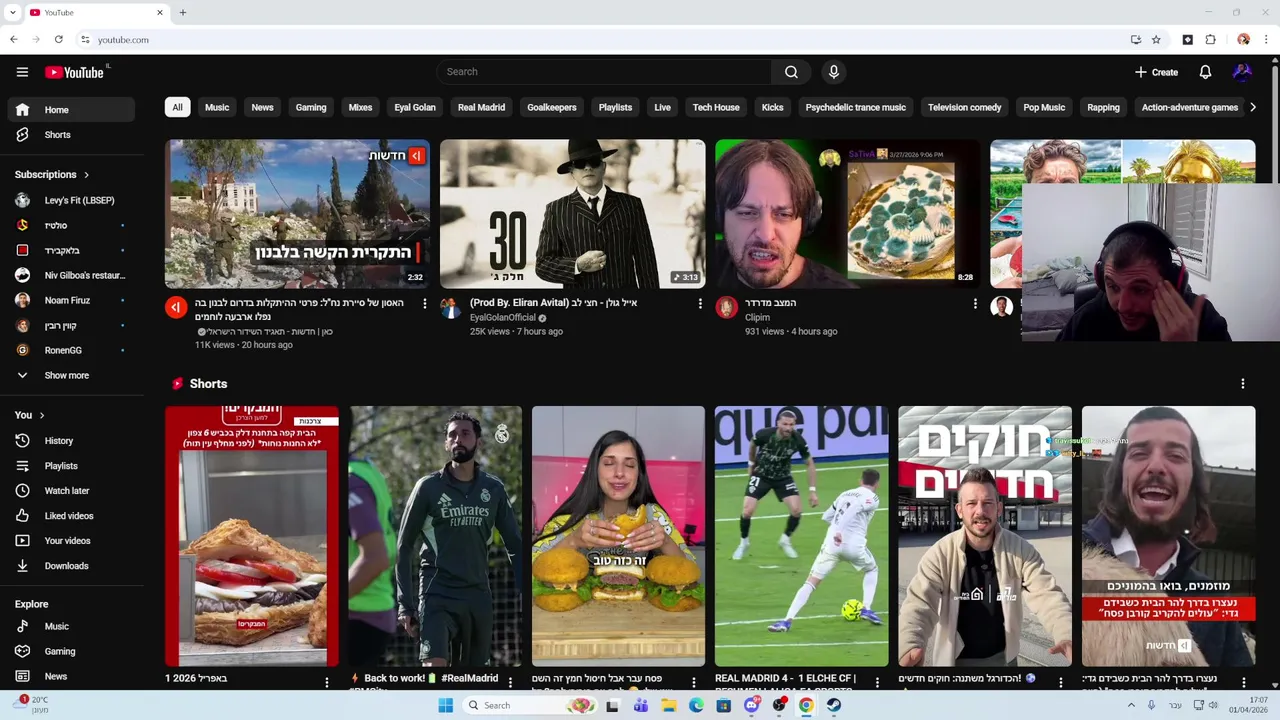Open the hamburger guide menu
Screen dimensions: 1280x720
click(22, 72)
